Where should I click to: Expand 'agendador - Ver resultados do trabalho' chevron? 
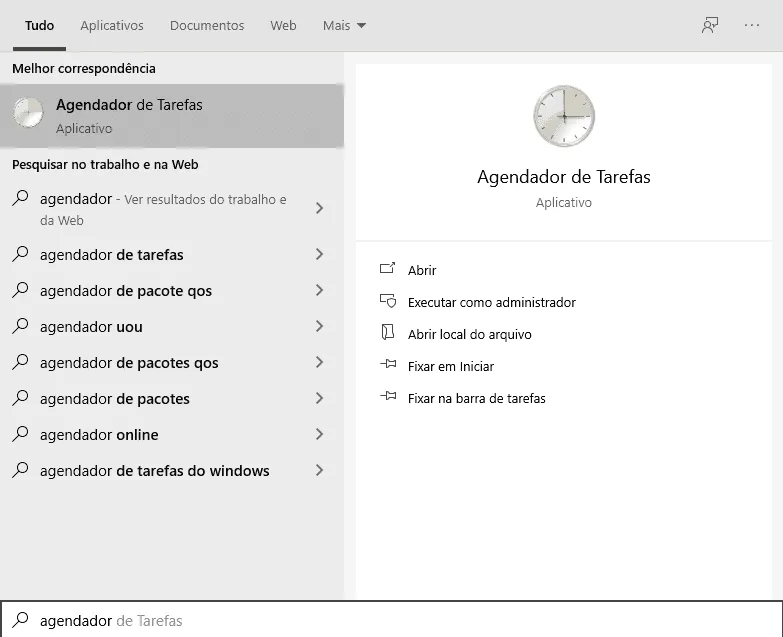(x=320, y=208)
